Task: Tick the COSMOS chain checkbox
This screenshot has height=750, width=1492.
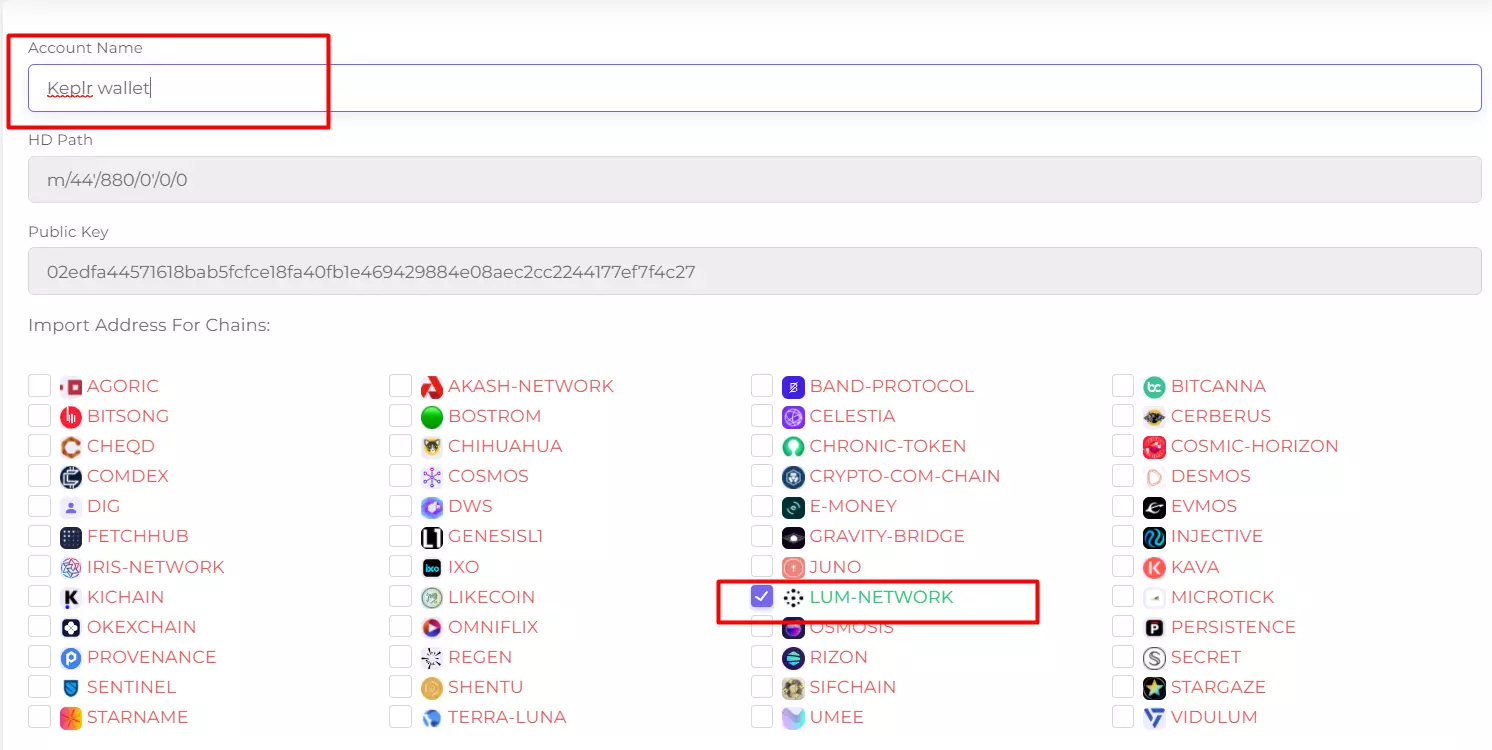Action: tap(400, 476)
